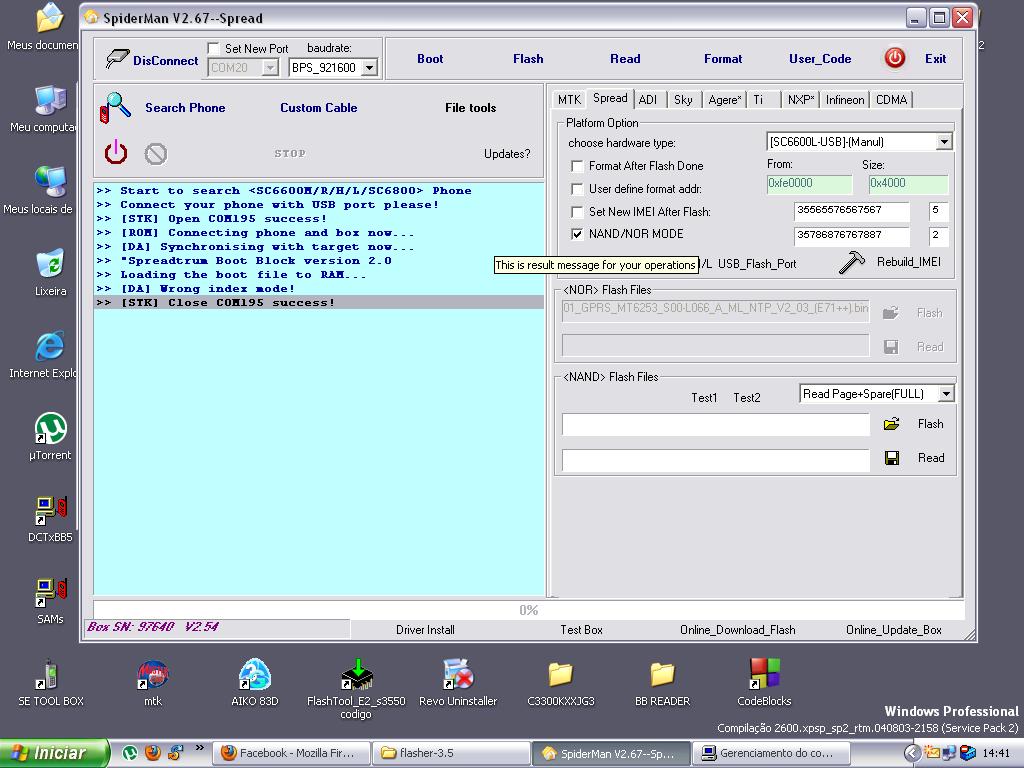Toggle User define format addr checkbox
Viewport: 1024px width, 768px height.
click(x=577, y=189)
